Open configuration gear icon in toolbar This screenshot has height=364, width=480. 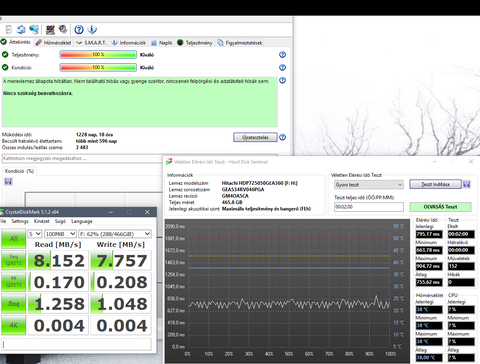(x=63, y=29)
